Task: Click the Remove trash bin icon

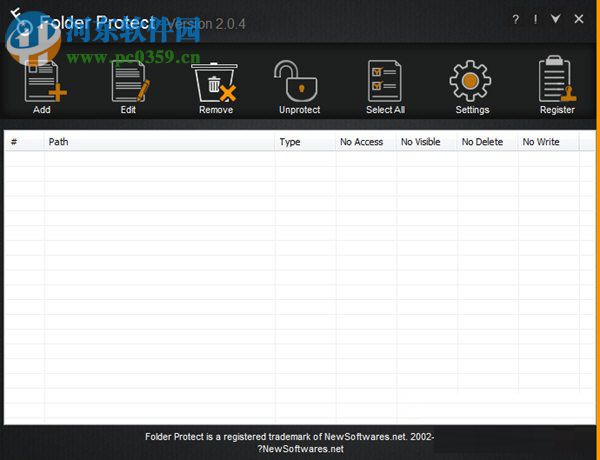Action: 214,82
